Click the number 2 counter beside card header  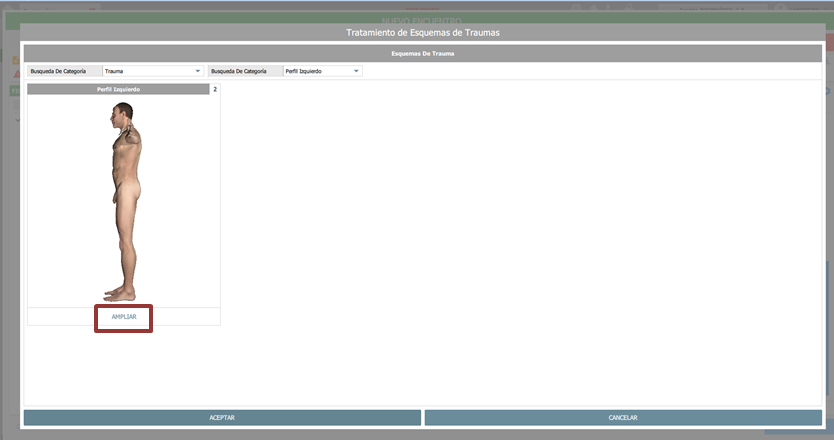click(215, 90)
